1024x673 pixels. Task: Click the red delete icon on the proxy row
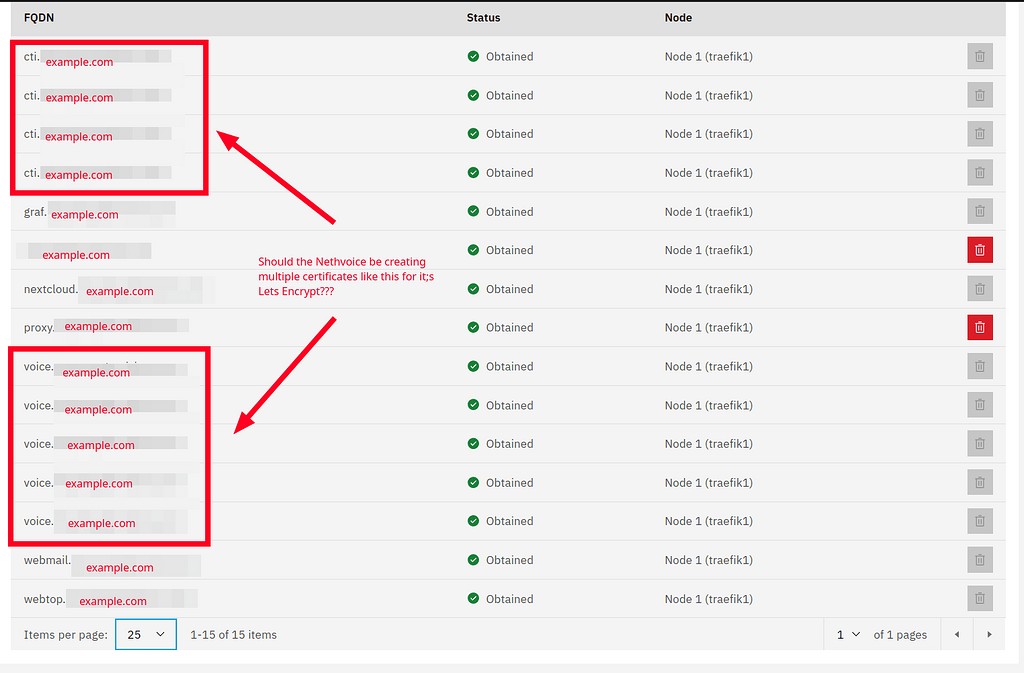click(x=980, y=327)
